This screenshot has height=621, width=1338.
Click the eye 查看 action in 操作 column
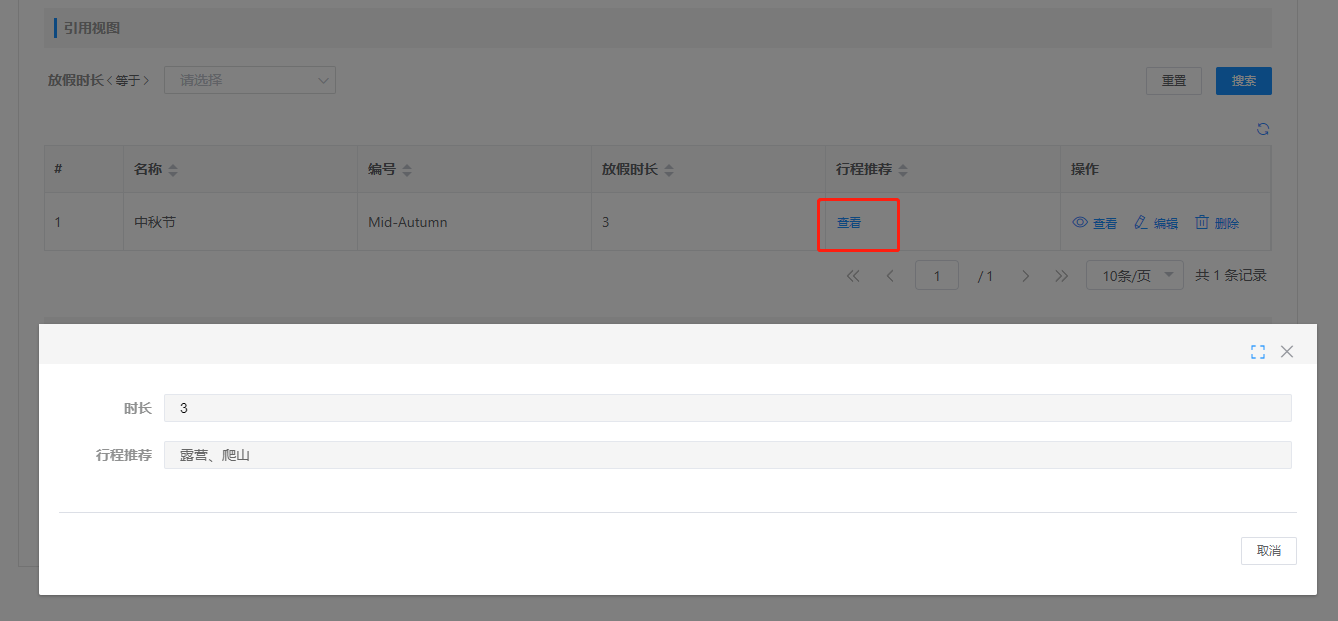1094,223
